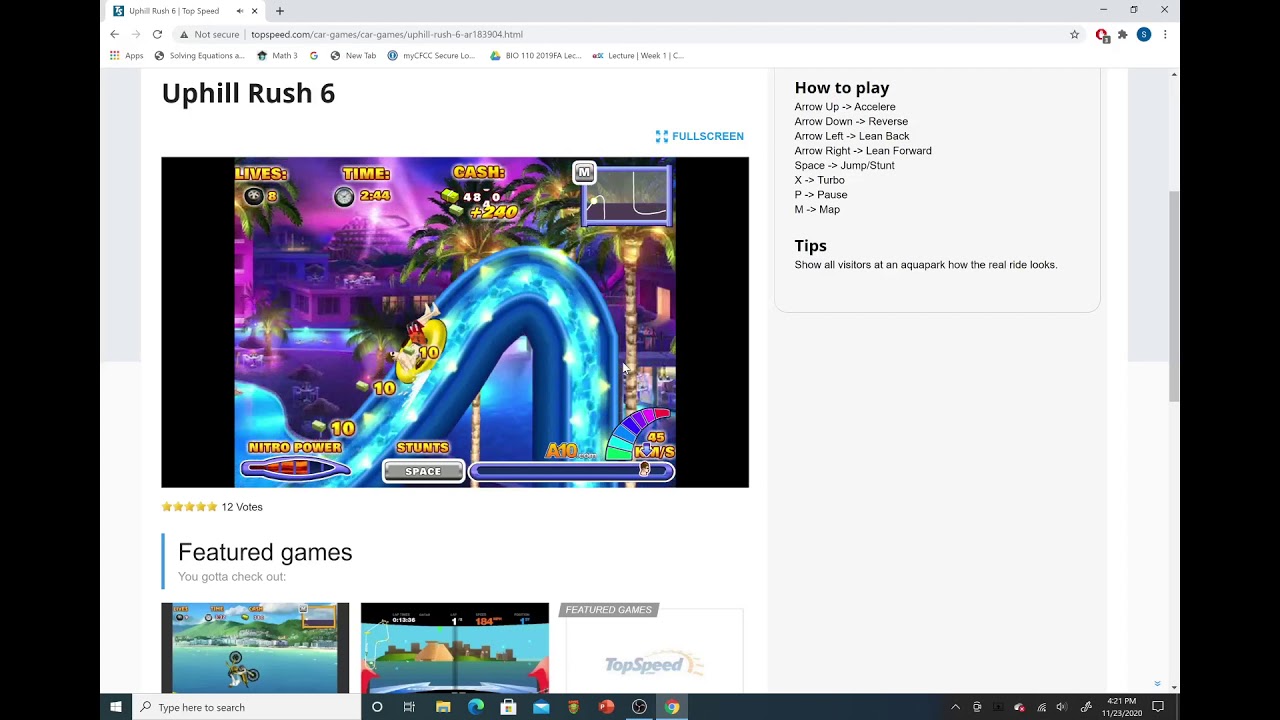Viewport: 1280px width, 720px height.
Task: Select the Uphill Rush 6 tab
Action: pyautogui.click(x=186, y=11)
